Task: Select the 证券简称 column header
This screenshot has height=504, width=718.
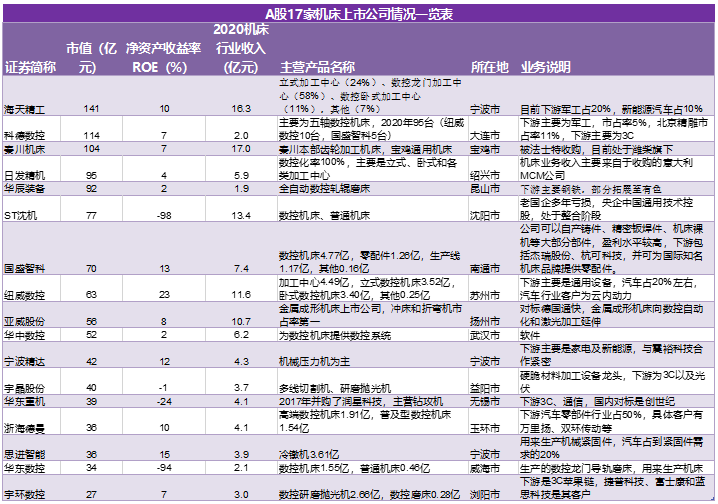Action: [30, 67]
